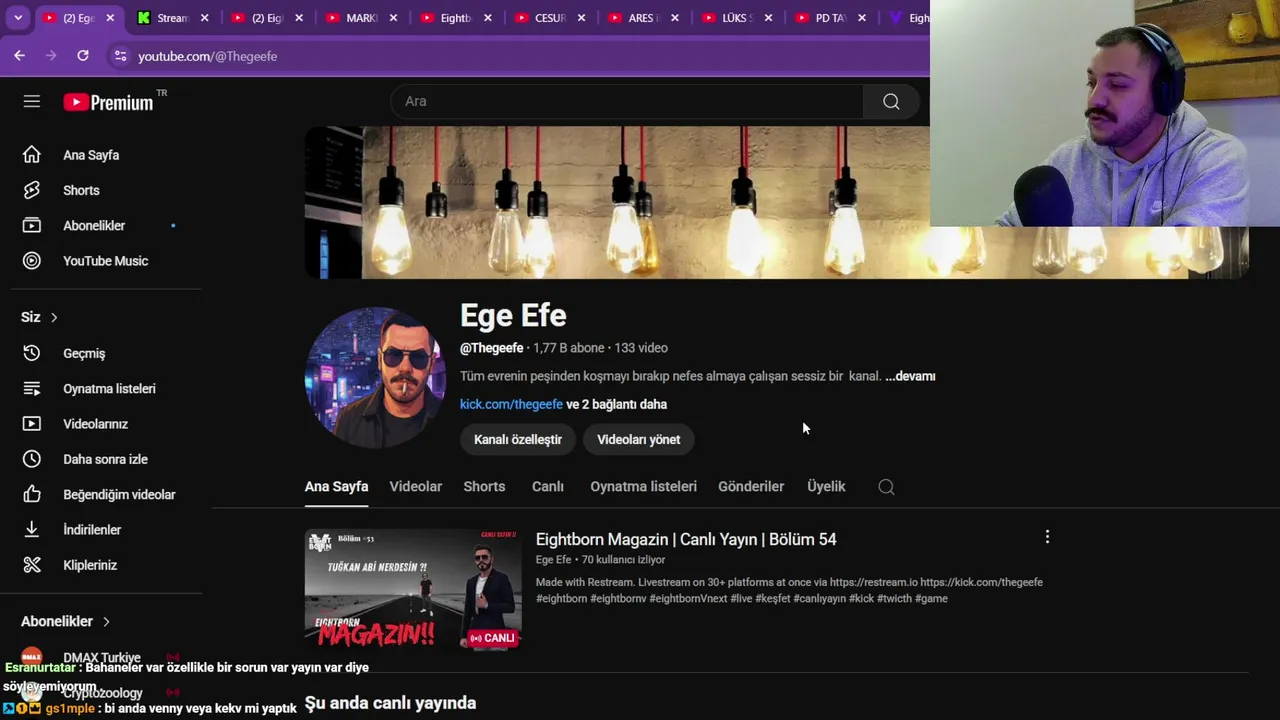
Task: Reload the page with refresh icon
Action: pos(83,56)
